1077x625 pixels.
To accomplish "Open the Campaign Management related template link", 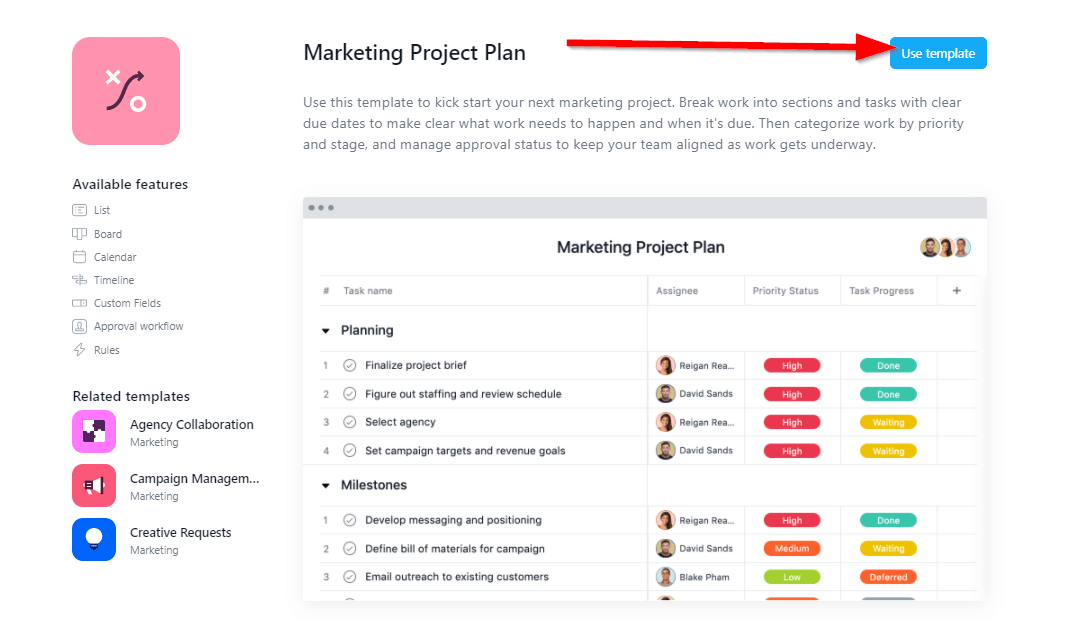I will click(194, 479).
